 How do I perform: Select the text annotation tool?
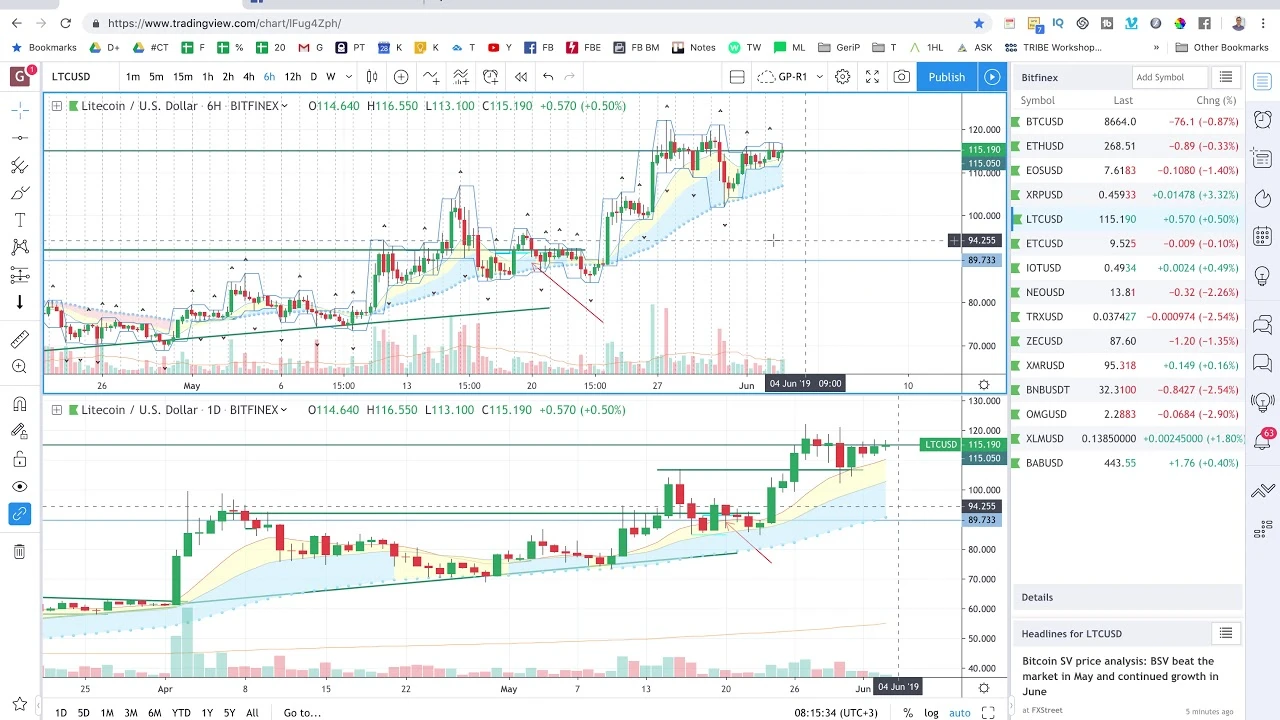click(19, 220)
